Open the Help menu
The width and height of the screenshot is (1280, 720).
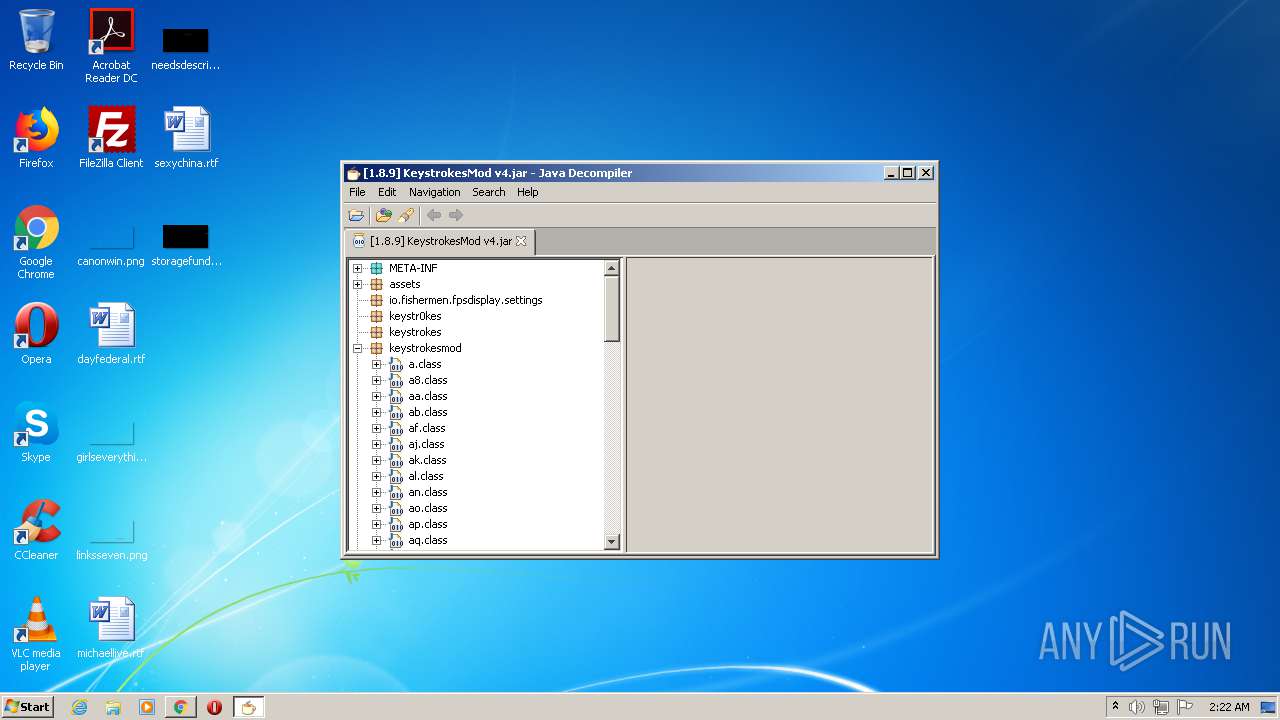pyautogui.click(x=527, y=192)
